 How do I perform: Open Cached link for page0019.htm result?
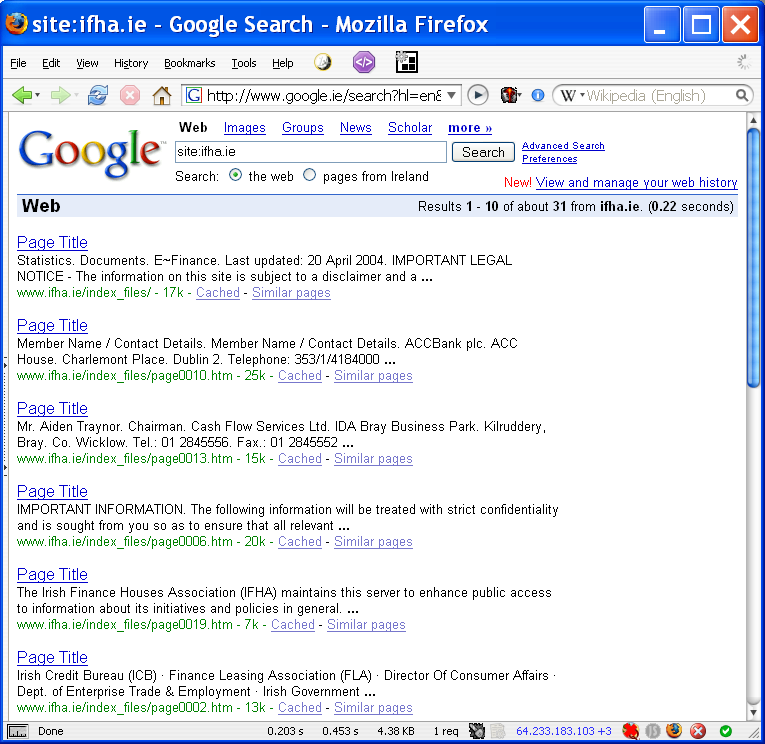293,624
